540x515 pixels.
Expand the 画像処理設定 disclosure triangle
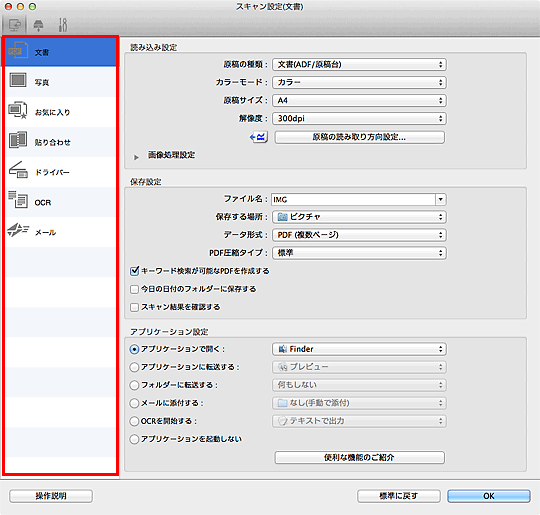(136, 157)
